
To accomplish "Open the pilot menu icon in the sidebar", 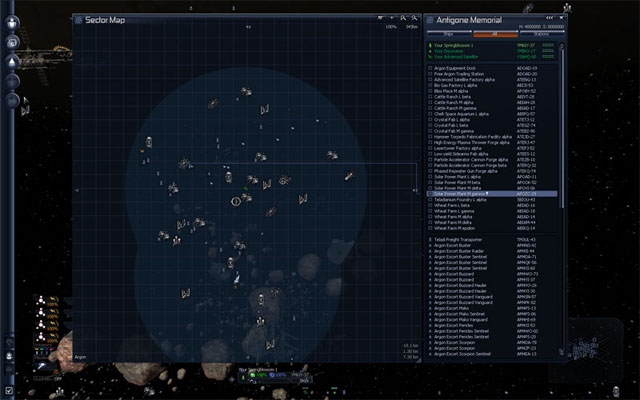I will pos(12,22).
